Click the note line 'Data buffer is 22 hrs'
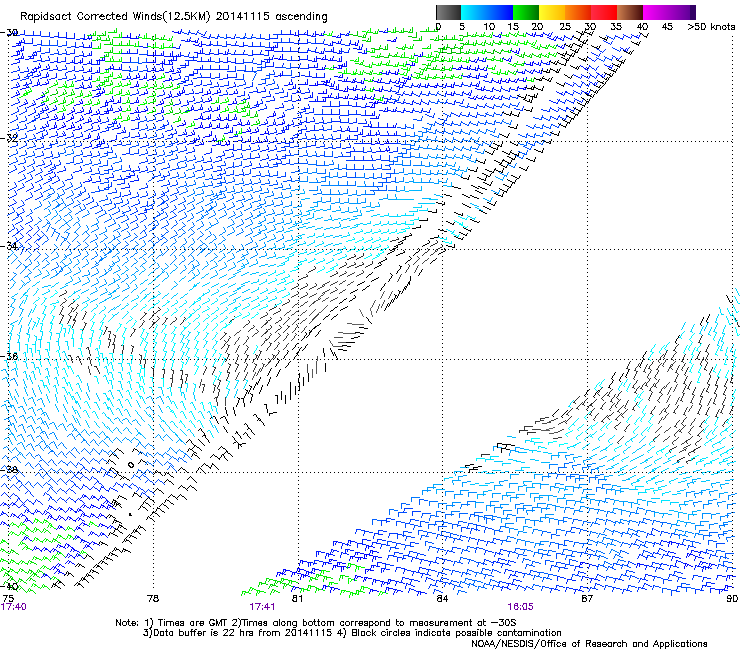740x650 pixels. pos(352,633)
